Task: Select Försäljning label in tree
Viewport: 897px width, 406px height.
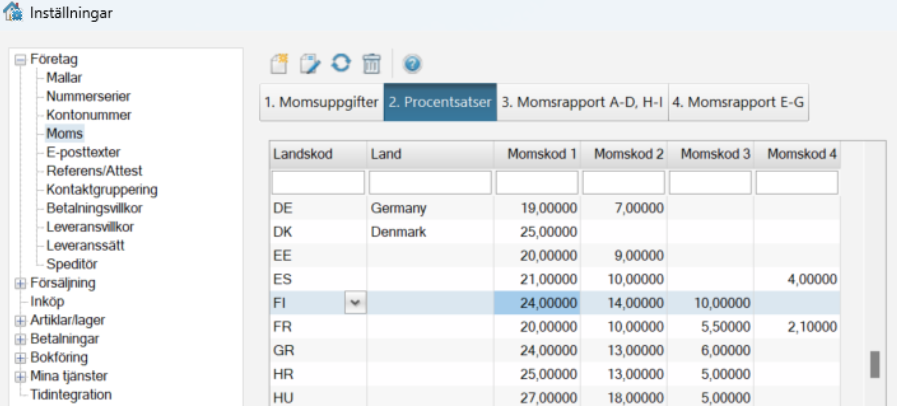Action: coord(63,283)
